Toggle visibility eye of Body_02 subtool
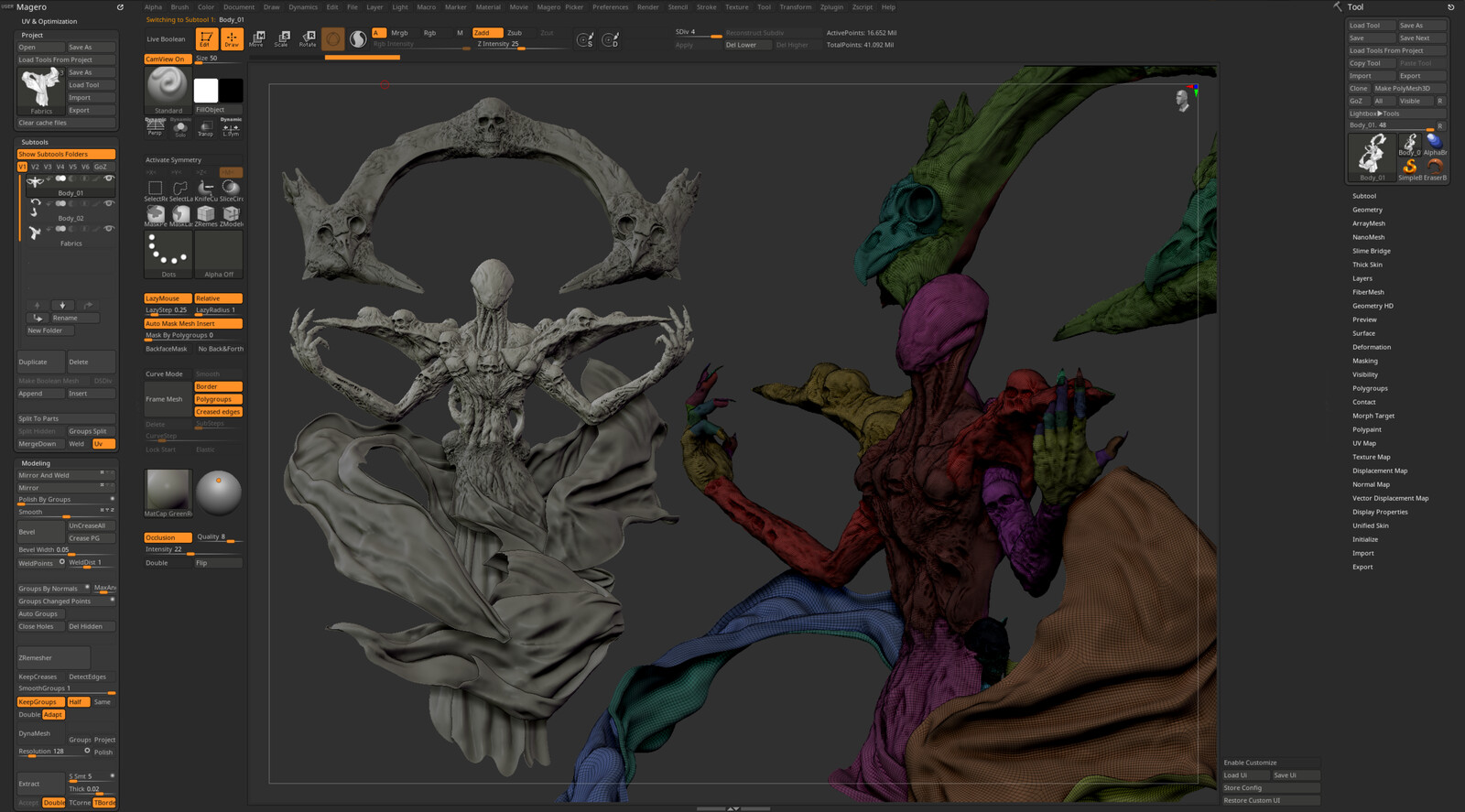The width and height of the screenshot is (1465, 812). (x=109, y=203)
